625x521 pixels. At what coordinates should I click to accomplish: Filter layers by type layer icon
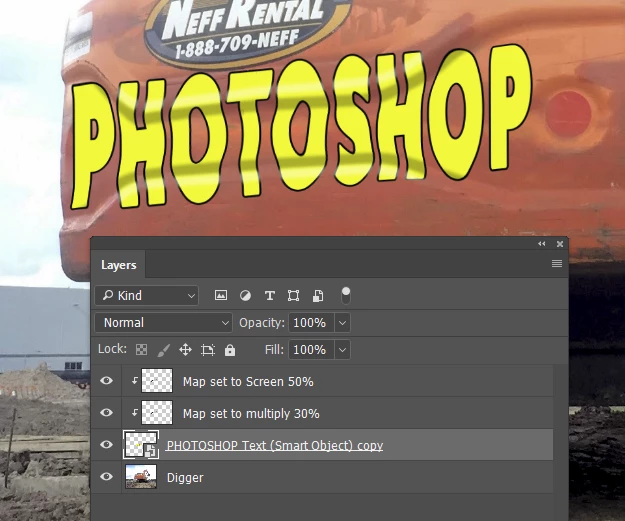click(269, 295)
